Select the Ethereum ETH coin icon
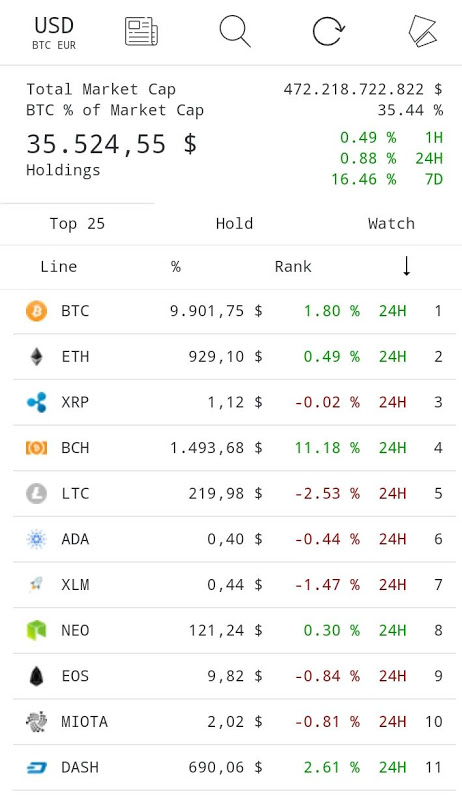Screen dimensions: 462x800 tap(36, 357)
